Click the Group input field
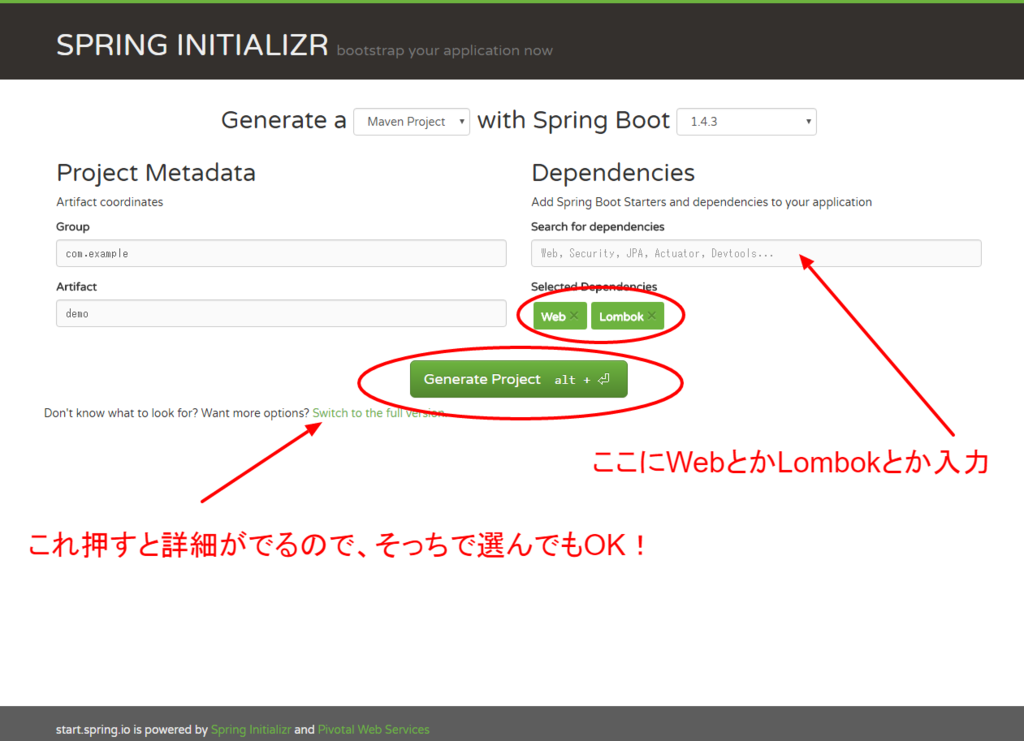This screenshot has width=1024, height=741. (x=281, y=253)
